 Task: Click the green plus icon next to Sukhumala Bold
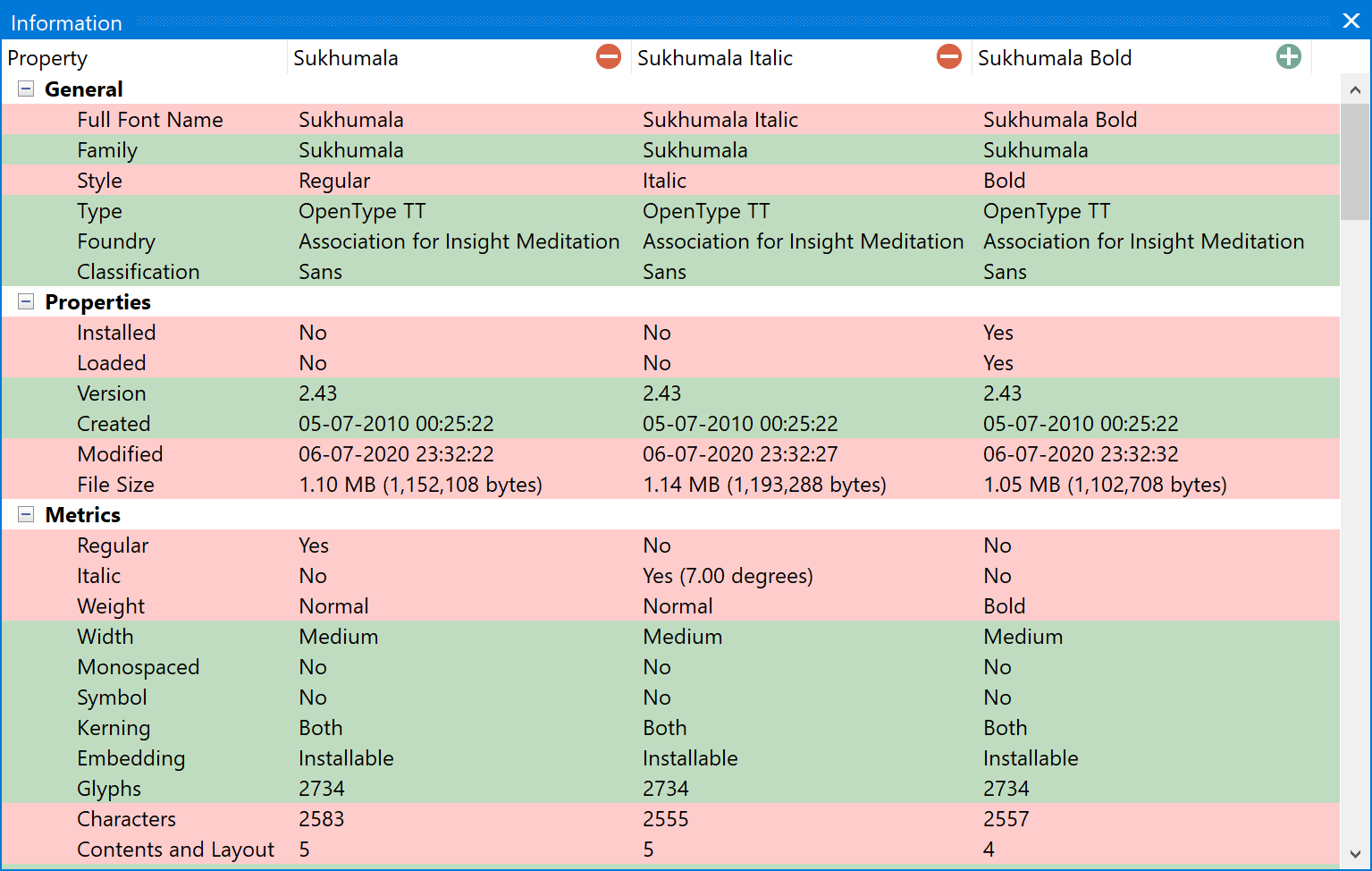pos(1289,57)
